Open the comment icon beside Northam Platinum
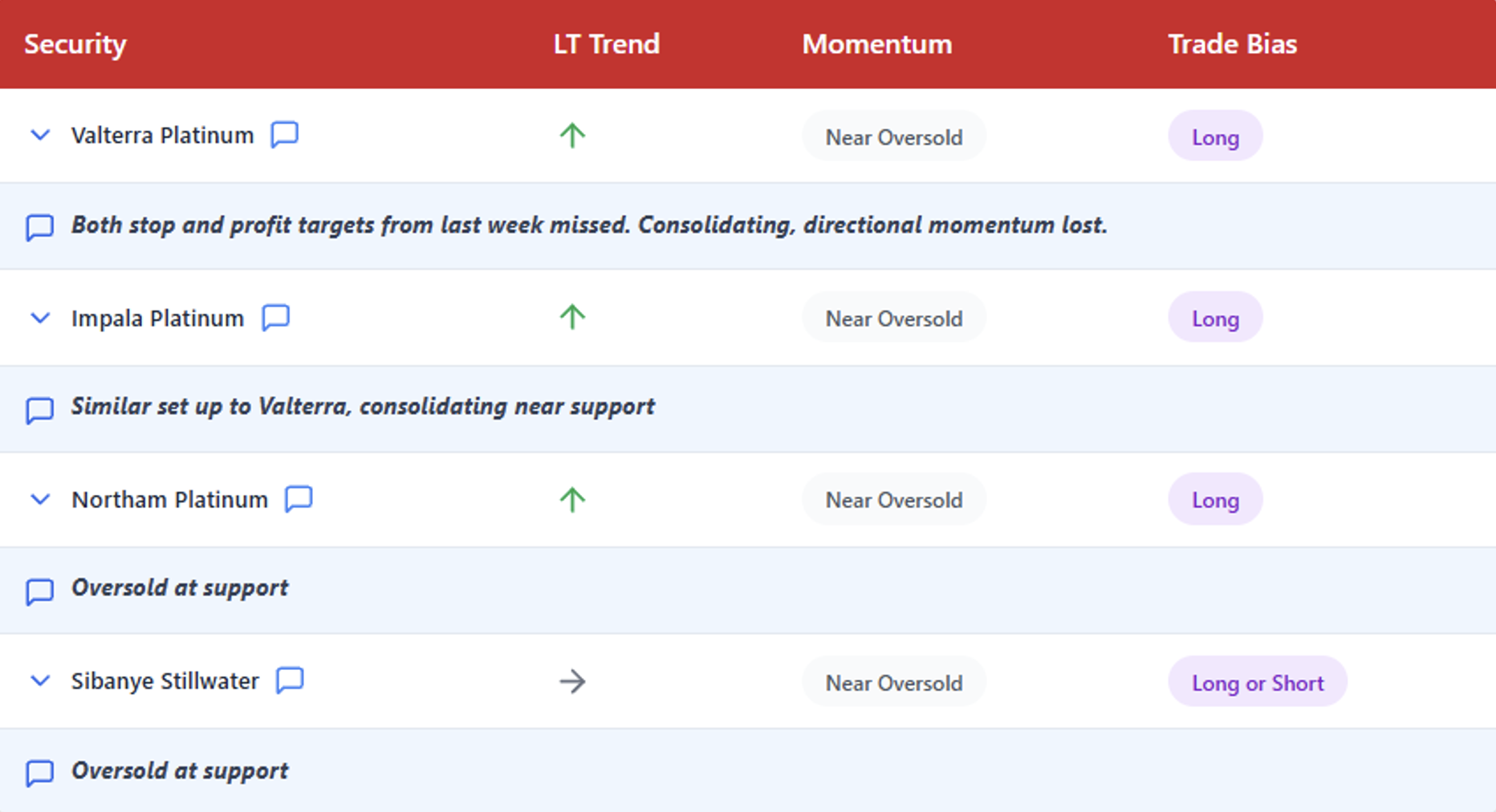 (299, 499)
